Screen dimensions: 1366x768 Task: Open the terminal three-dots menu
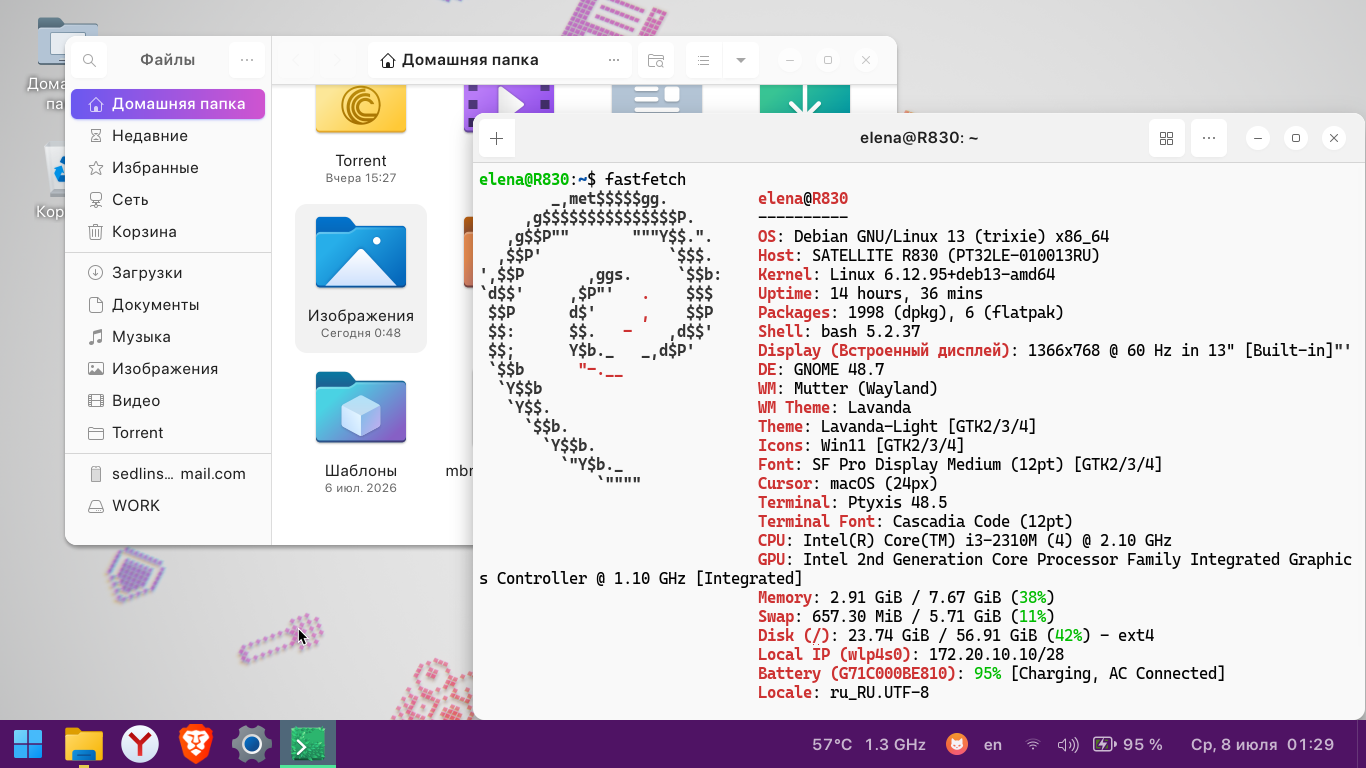pos(1208,138)
